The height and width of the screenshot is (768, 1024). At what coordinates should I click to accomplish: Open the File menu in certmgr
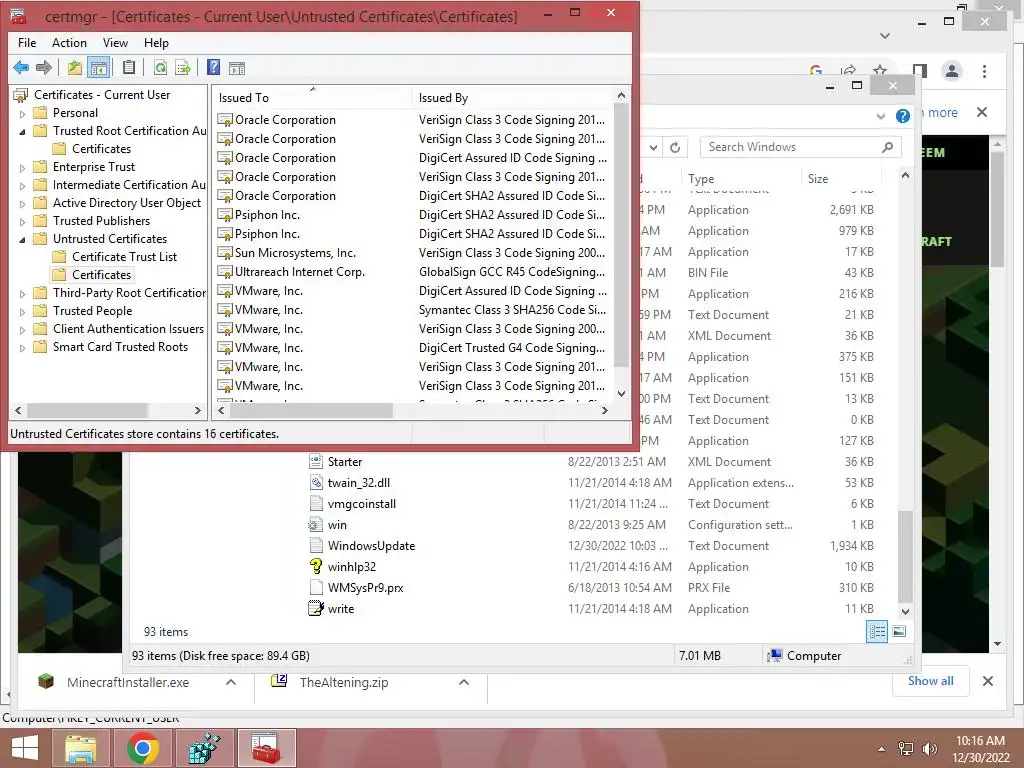pyautogui.click(x=27, y=42)
